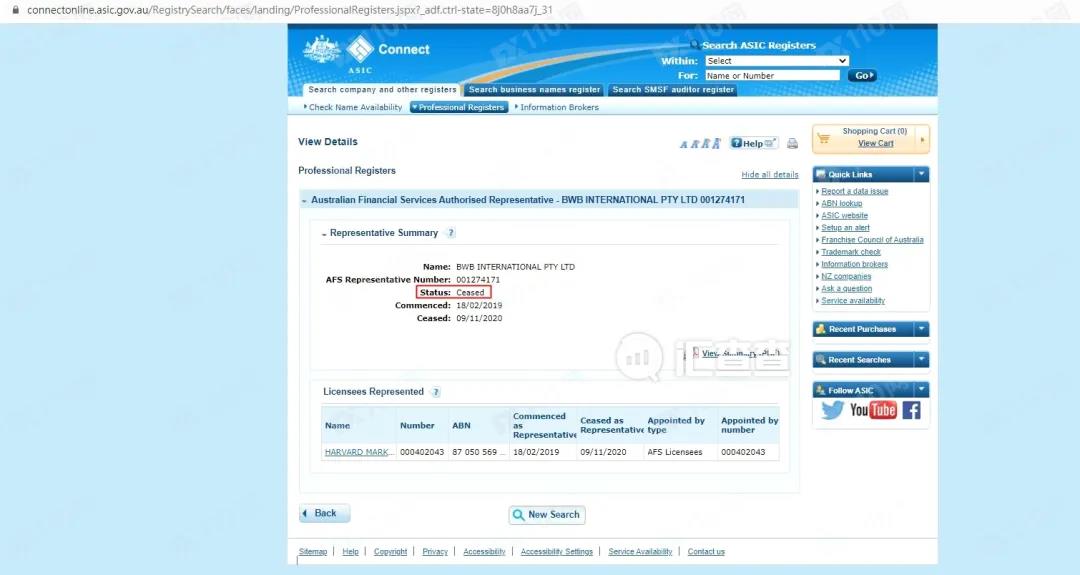1080x575 pixels.
Task: Collapse the Australian Financial Services Authorised Representative section
Action: [x=304, y=200]
